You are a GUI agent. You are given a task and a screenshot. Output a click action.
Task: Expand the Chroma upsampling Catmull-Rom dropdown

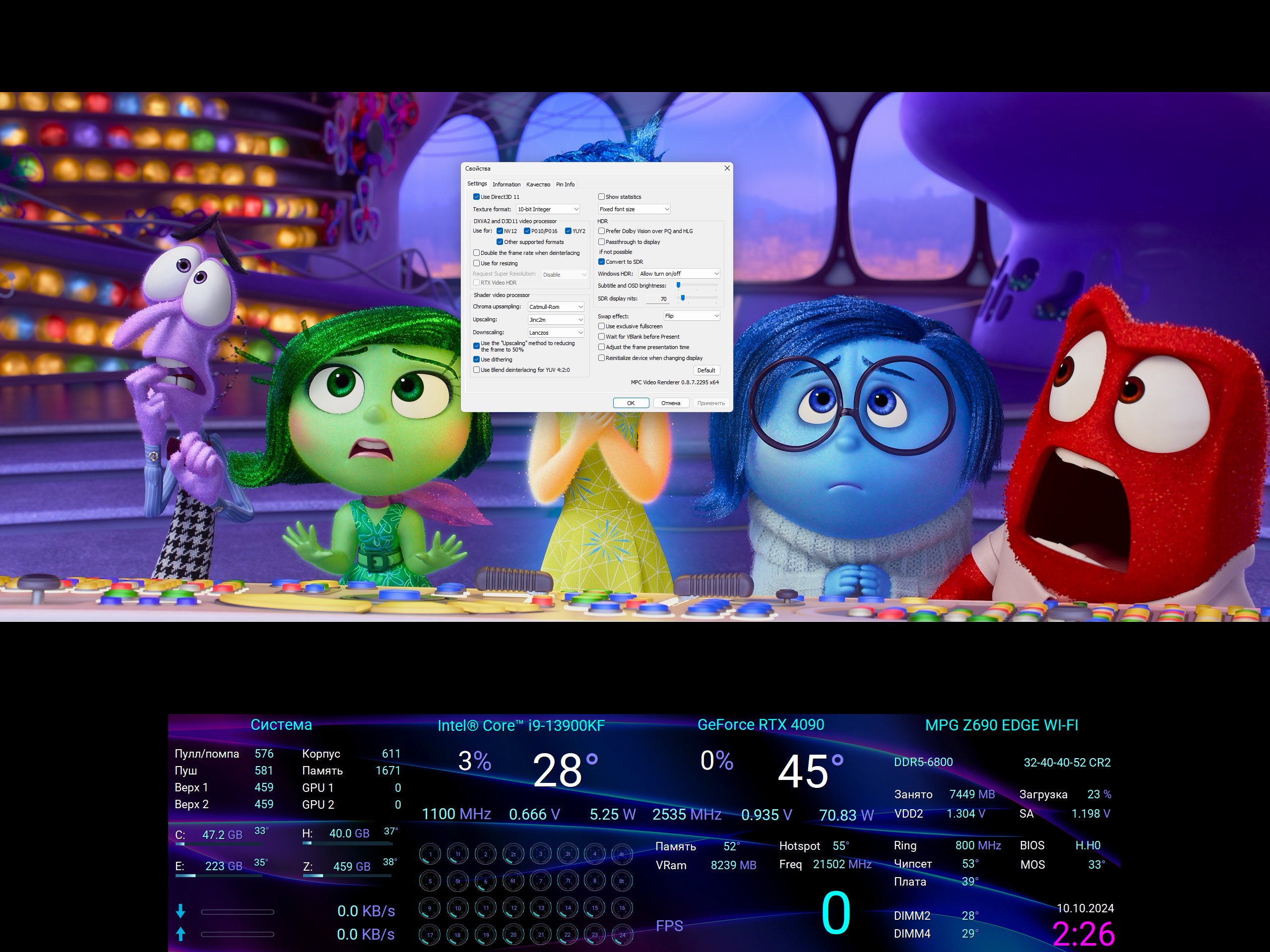pyautogui.click(x=555, y=307)
